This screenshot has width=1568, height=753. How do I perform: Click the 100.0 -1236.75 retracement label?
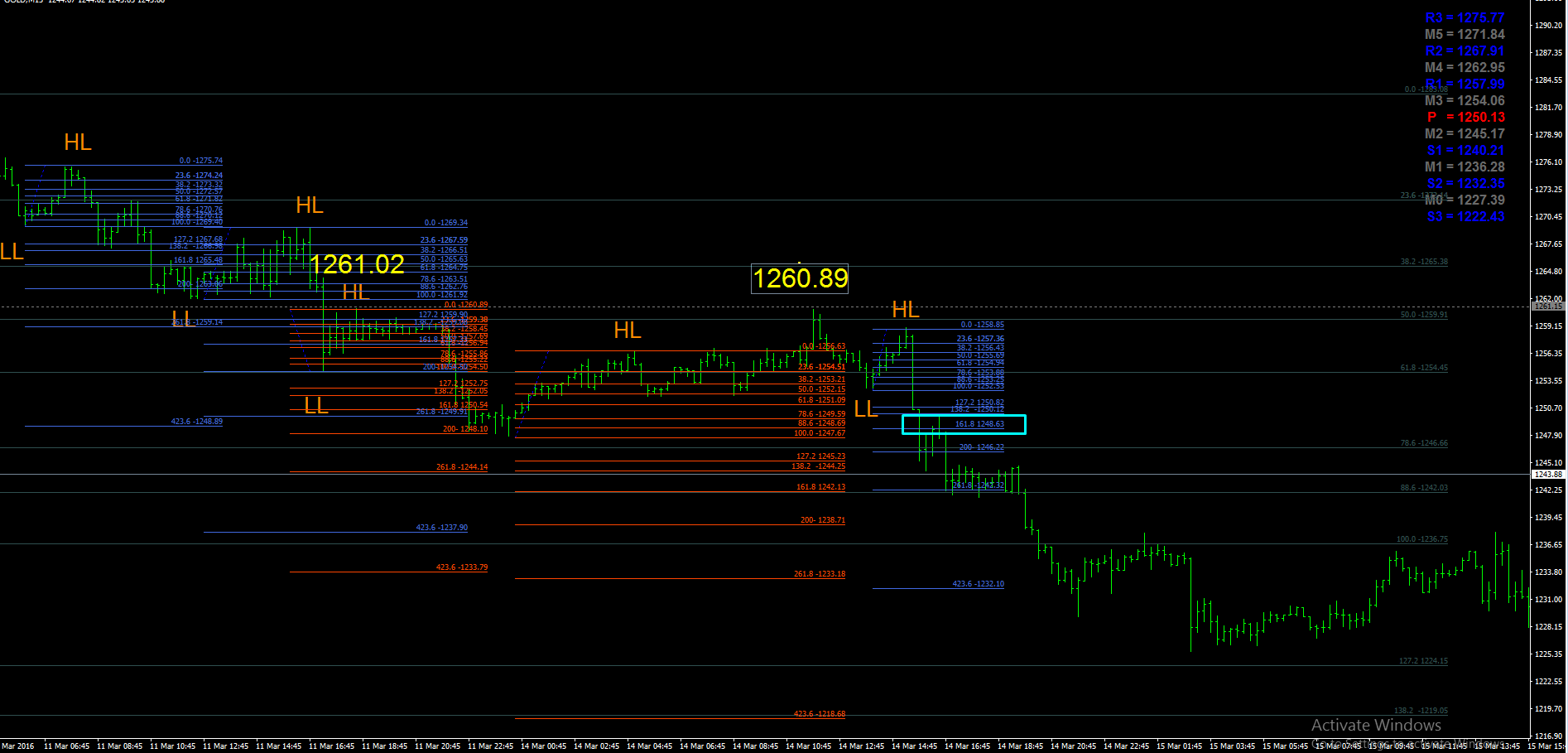[x=1422, y=539]
